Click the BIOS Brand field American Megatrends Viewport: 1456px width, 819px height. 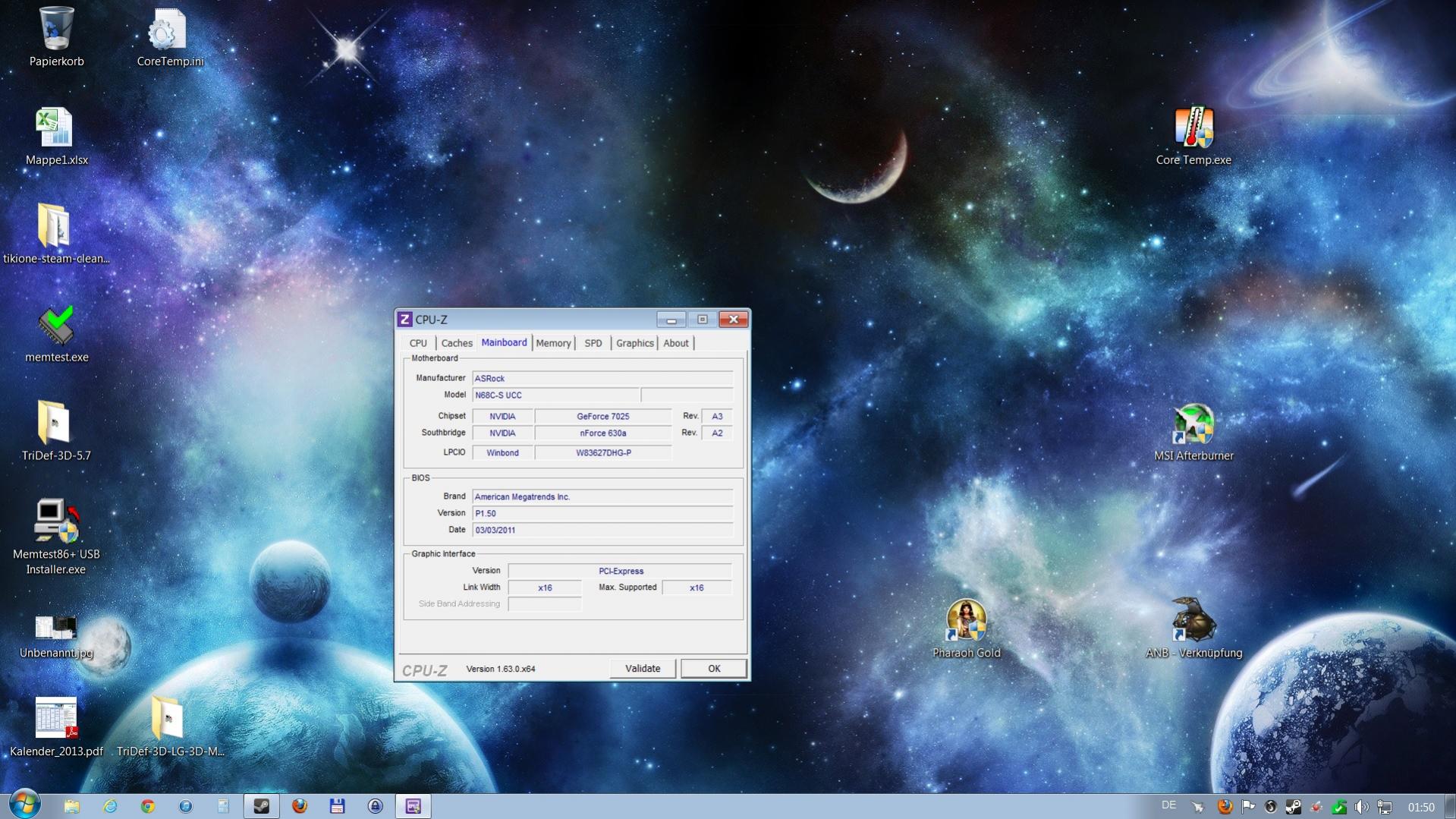click(602, 496)
